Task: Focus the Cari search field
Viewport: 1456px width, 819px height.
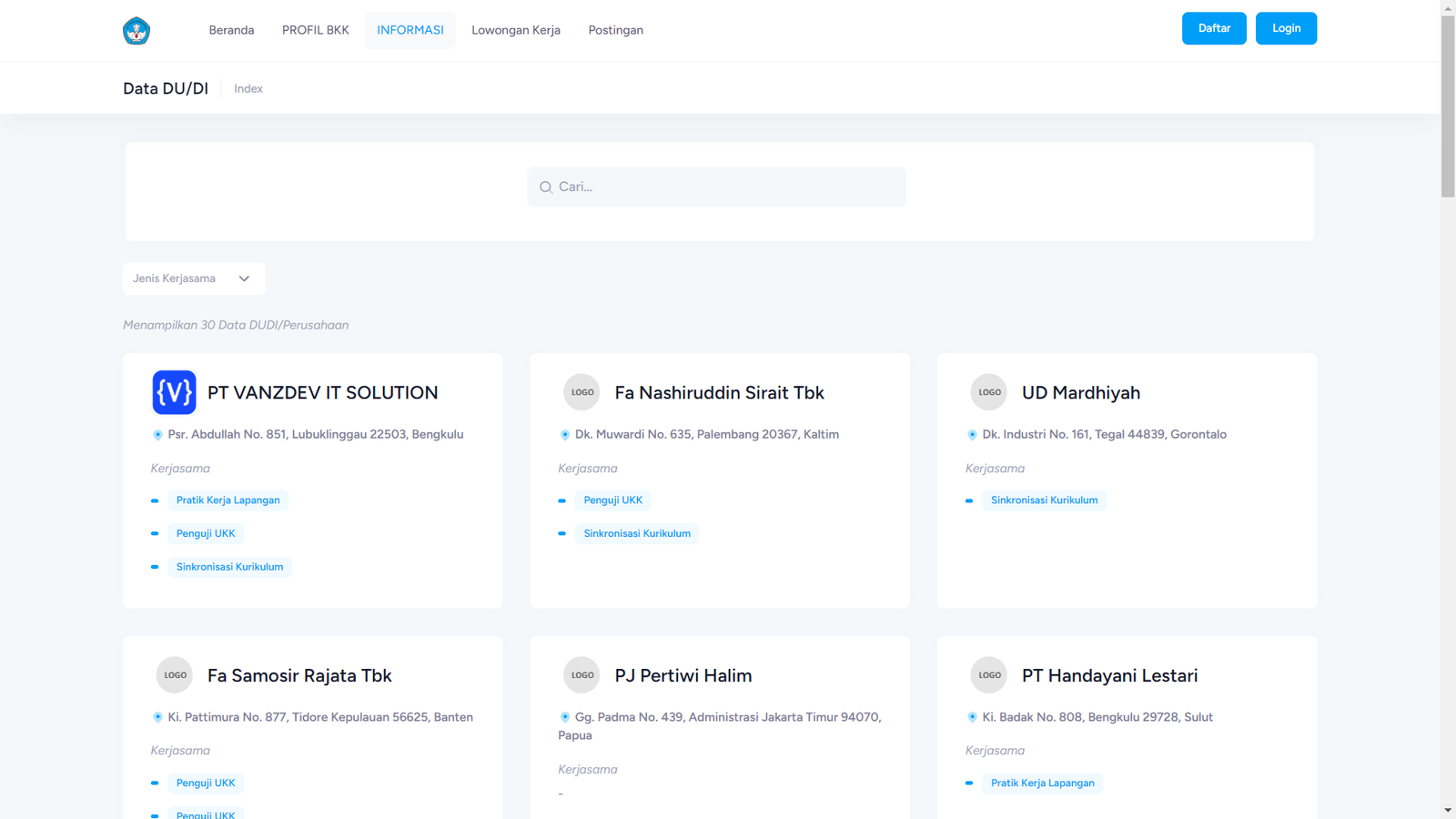Action: coord(728,187)
